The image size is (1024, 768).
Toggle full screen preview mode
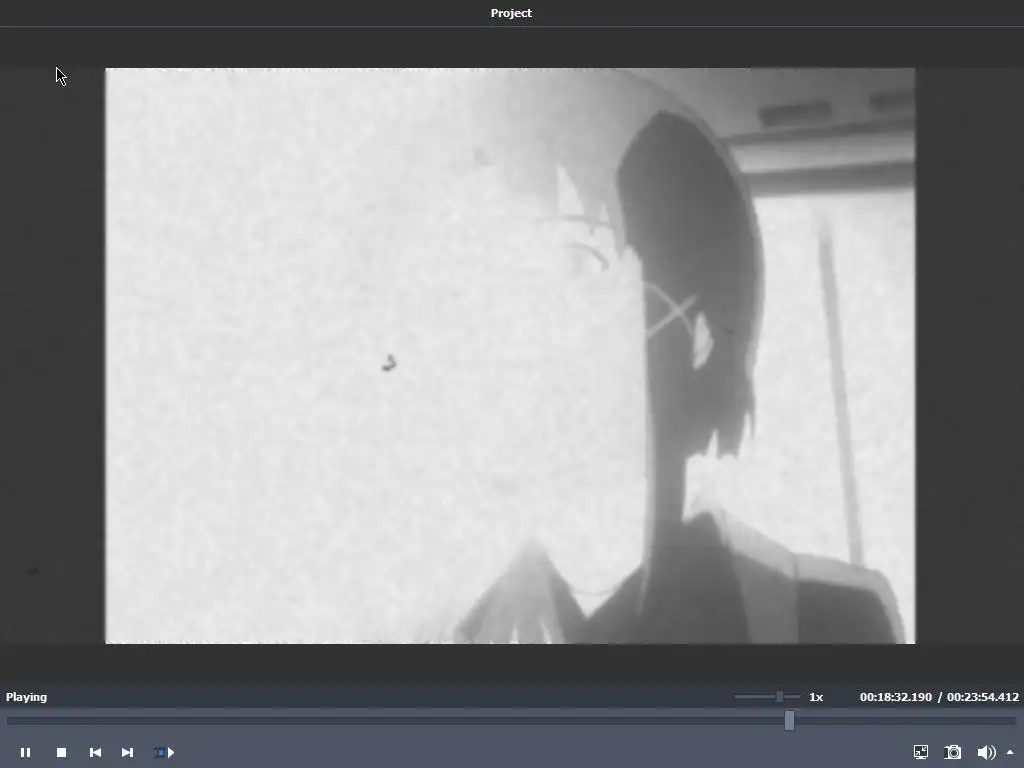pos(921,752)
